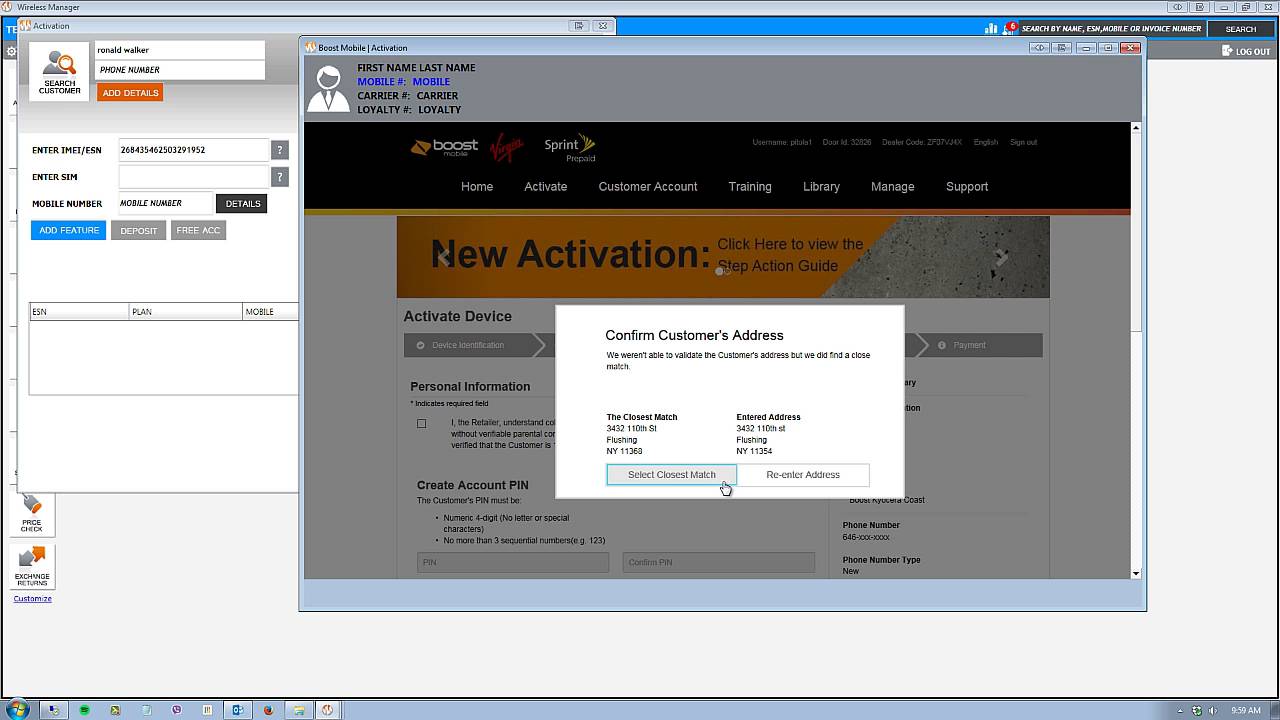Viewport: 1280px width, 720px height.
Task: Click scroll down arrow in Boost window scrollbar
Action: coord(1135,573)
